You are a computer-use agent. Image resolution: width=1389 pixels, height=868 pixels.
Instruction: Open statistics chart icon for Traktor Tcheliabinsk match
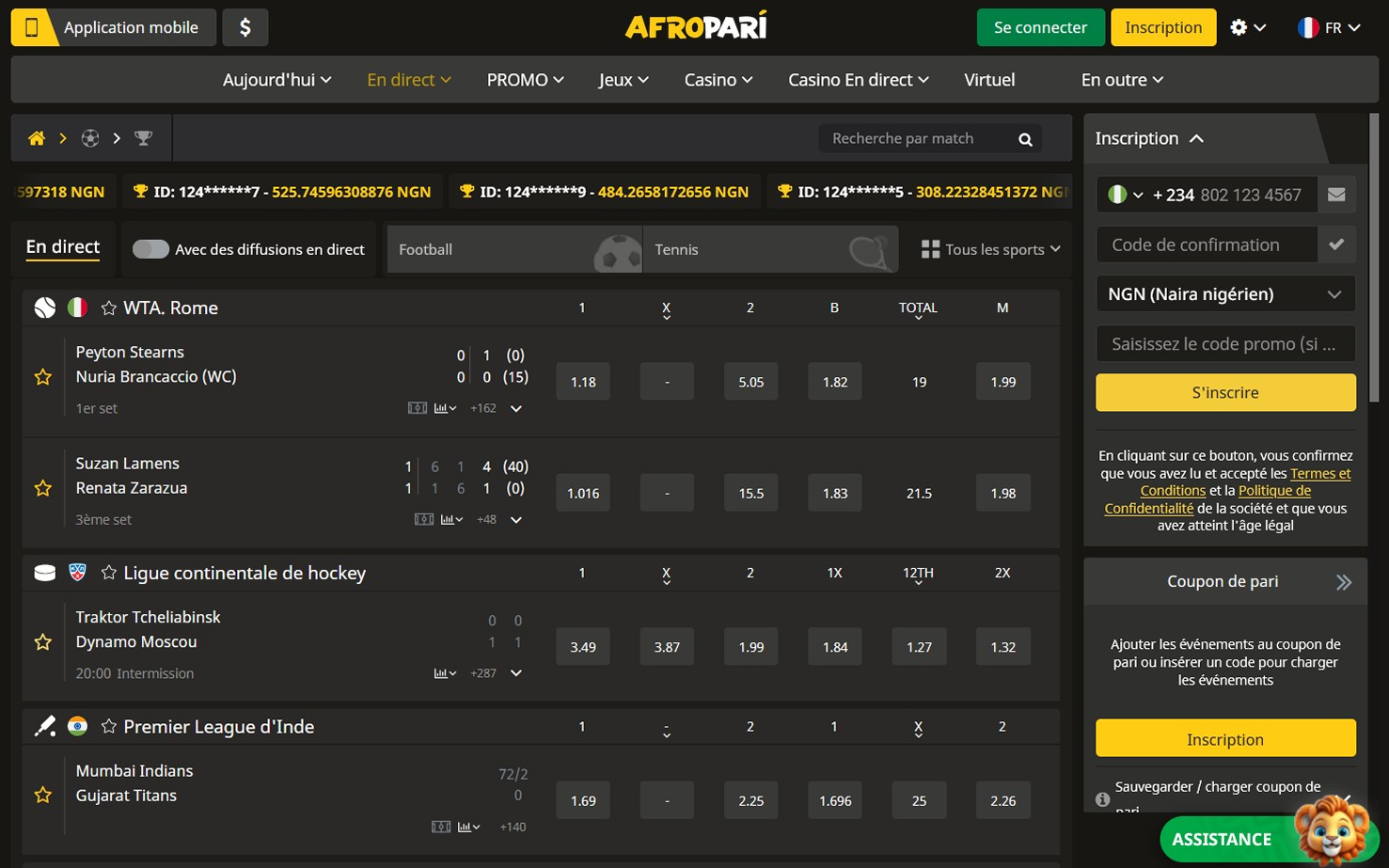(445, 673)
